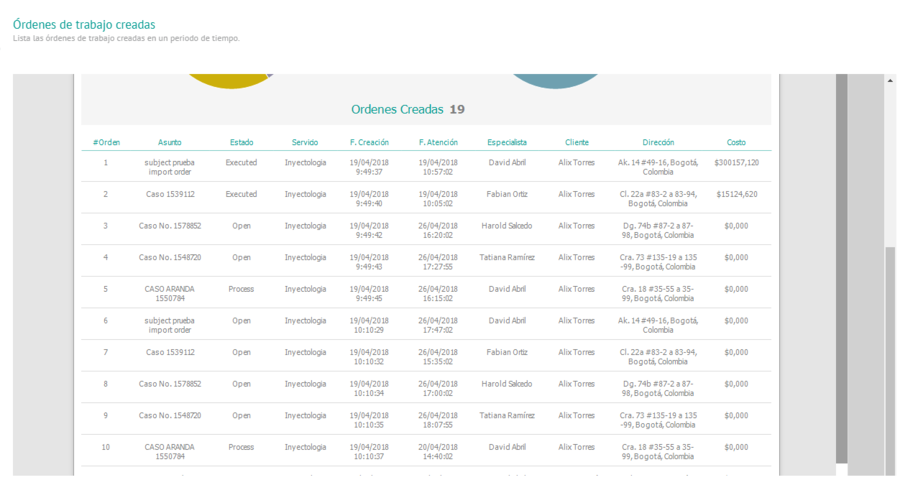The width and height of the screenshot is (900, 480).
Task: Click the F. Creación column header
Action: (369, 142)
